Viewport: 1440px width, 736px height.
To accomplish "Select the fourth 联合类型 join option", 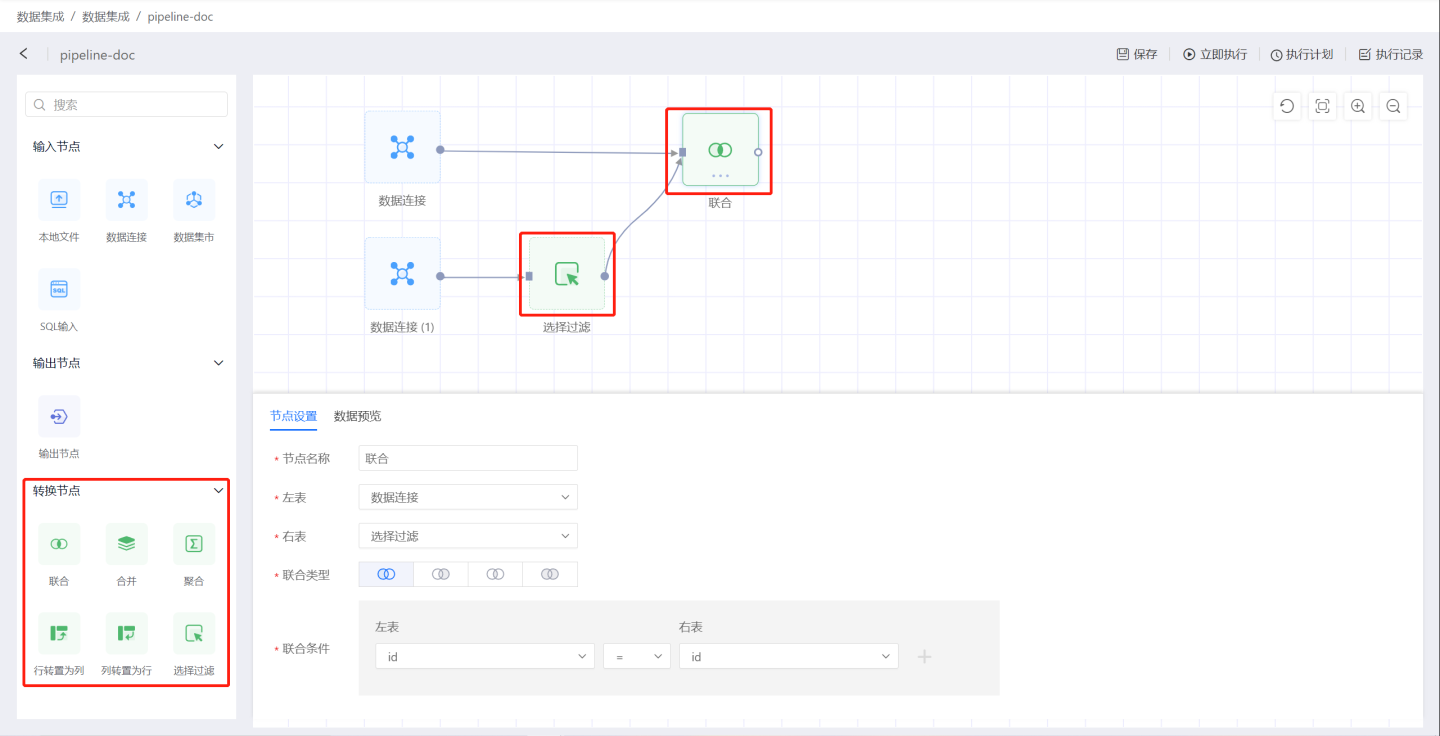I will pyautogui.click(x=550, y=574).
